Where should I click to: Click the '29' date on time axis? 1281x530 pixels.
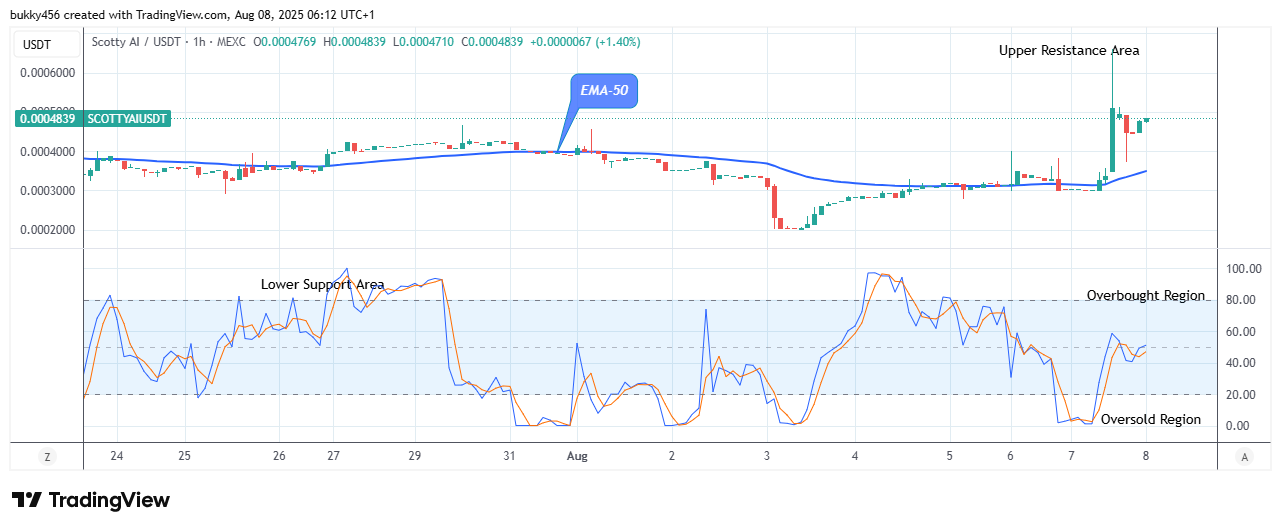(x=415, y=456)
